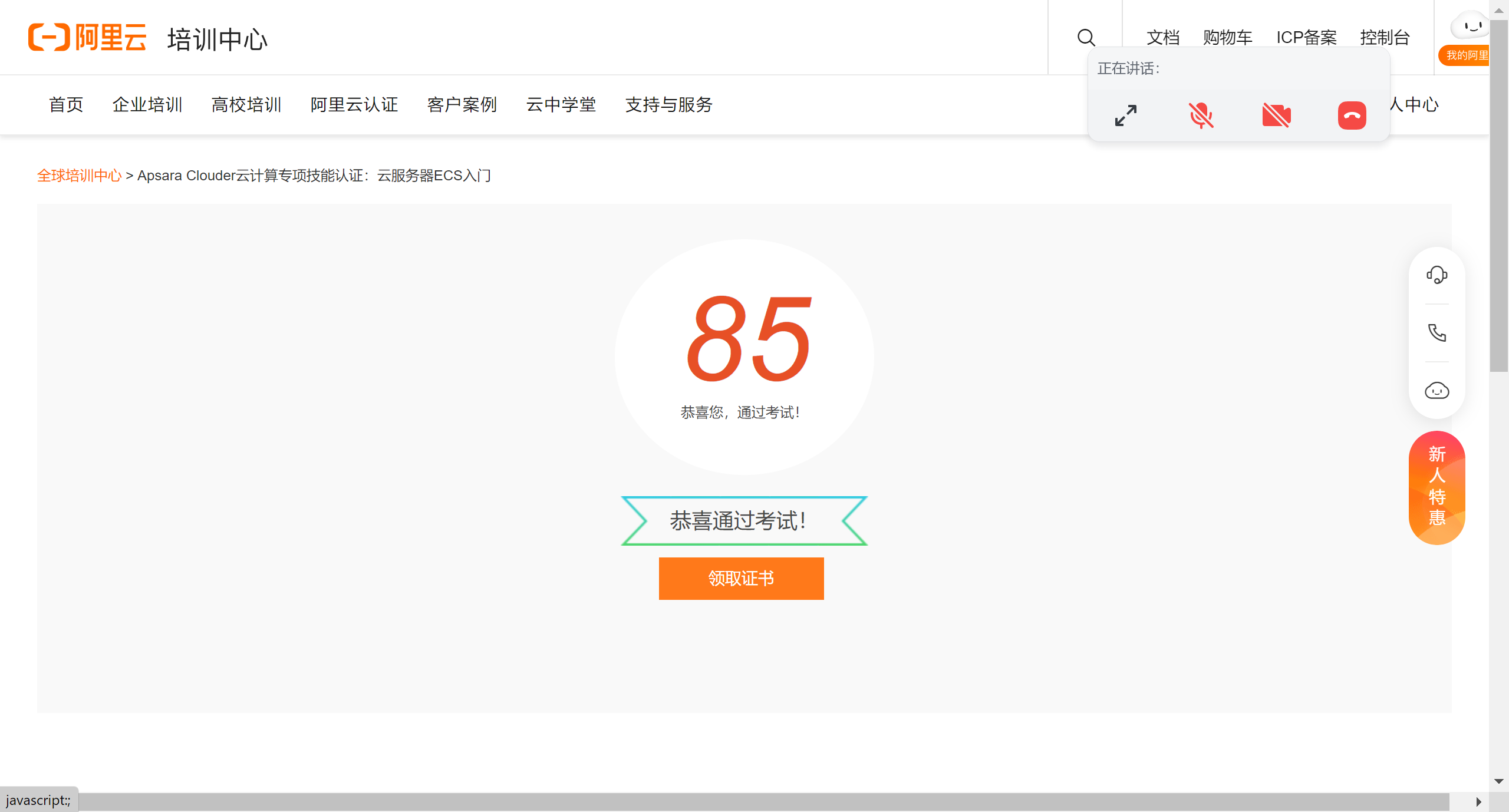Open the 新人特惠 promotion badge
The image size is (1509, 812).
click(x=1436, y=487)
